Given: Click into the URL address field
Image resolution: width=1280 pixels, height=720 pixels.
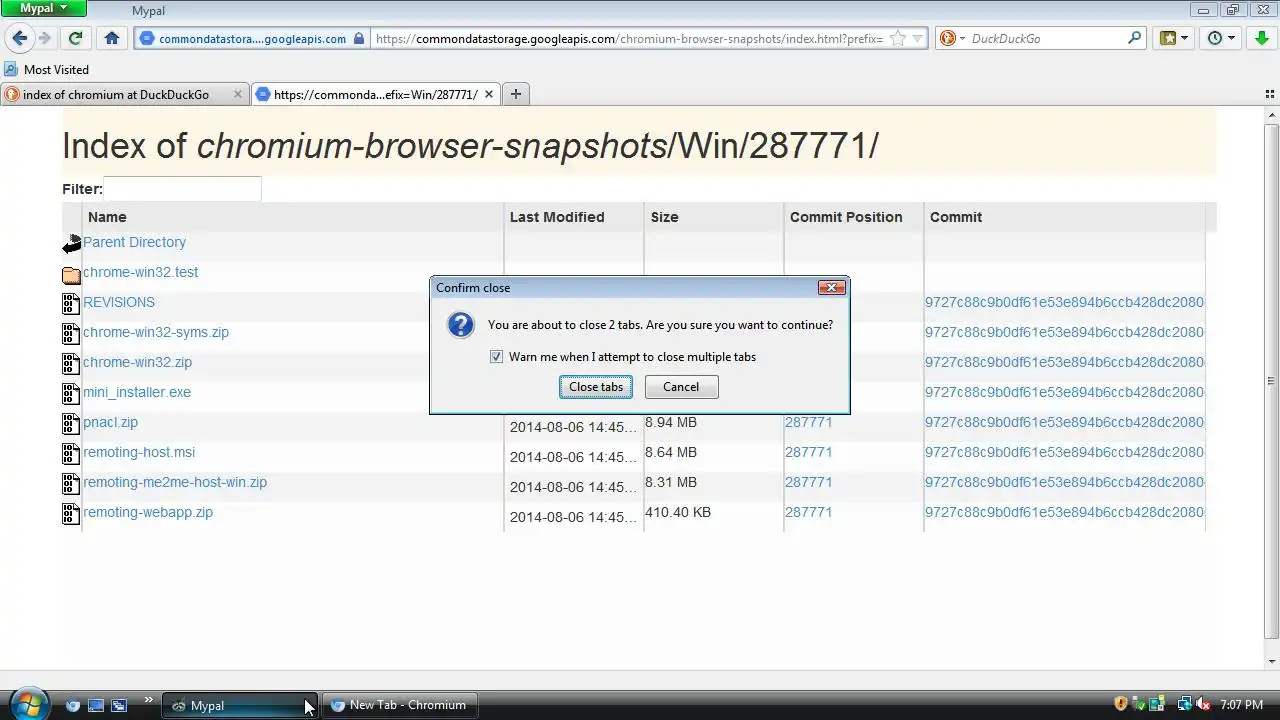Looking at the screenshot, I should (630, 39).
